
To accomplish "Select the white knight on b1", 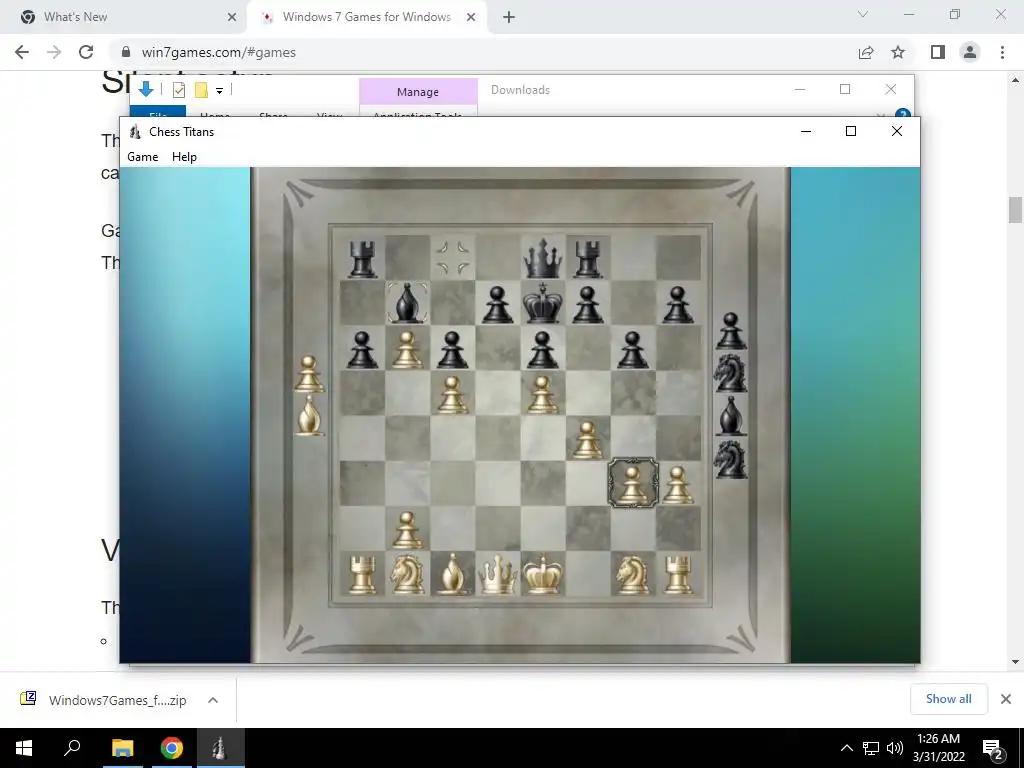I will click(408, 575).
